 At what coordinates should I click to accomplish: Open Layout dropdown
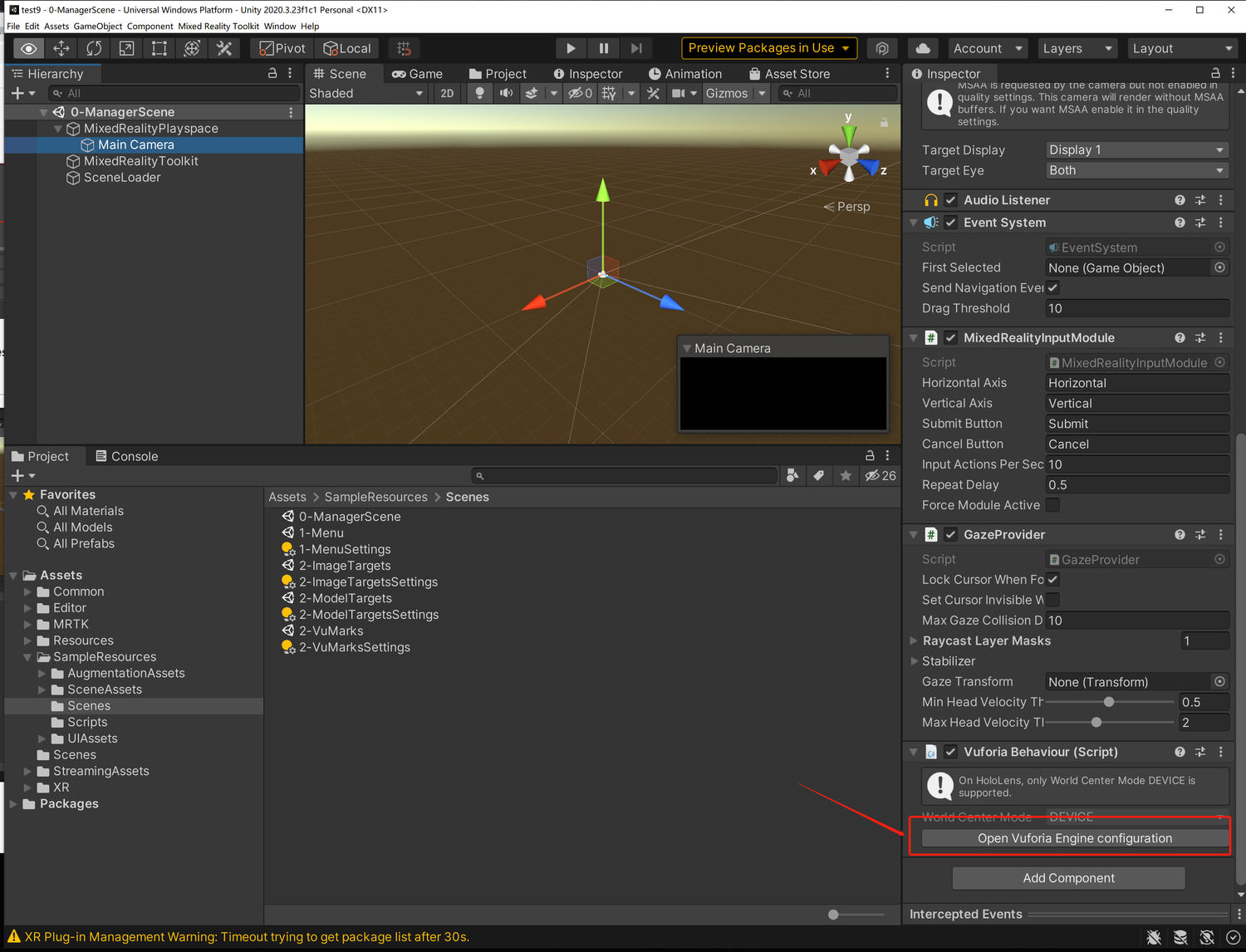1184,48
